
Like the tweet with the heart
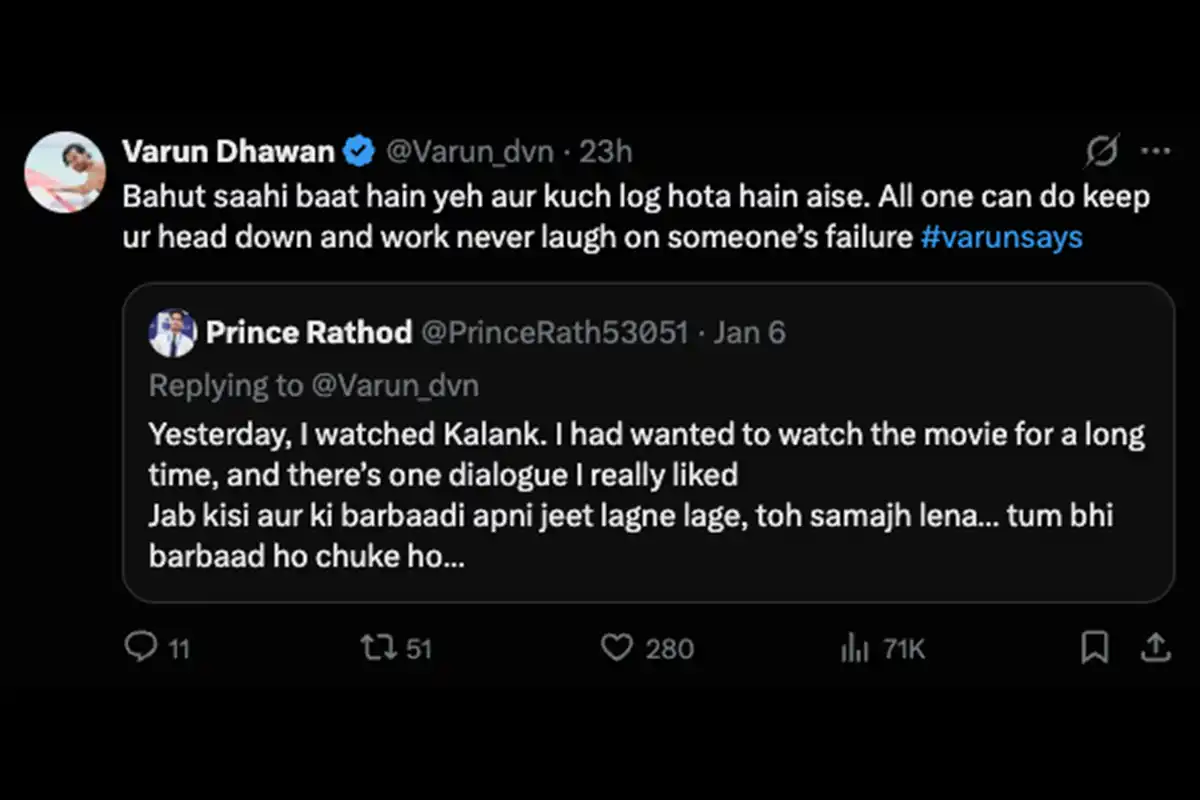tap(617, 648)
